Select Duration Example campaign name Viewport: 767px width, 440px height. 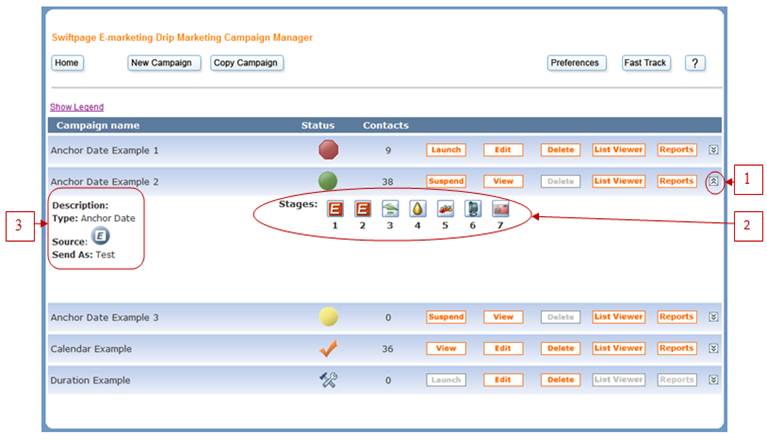90,380
